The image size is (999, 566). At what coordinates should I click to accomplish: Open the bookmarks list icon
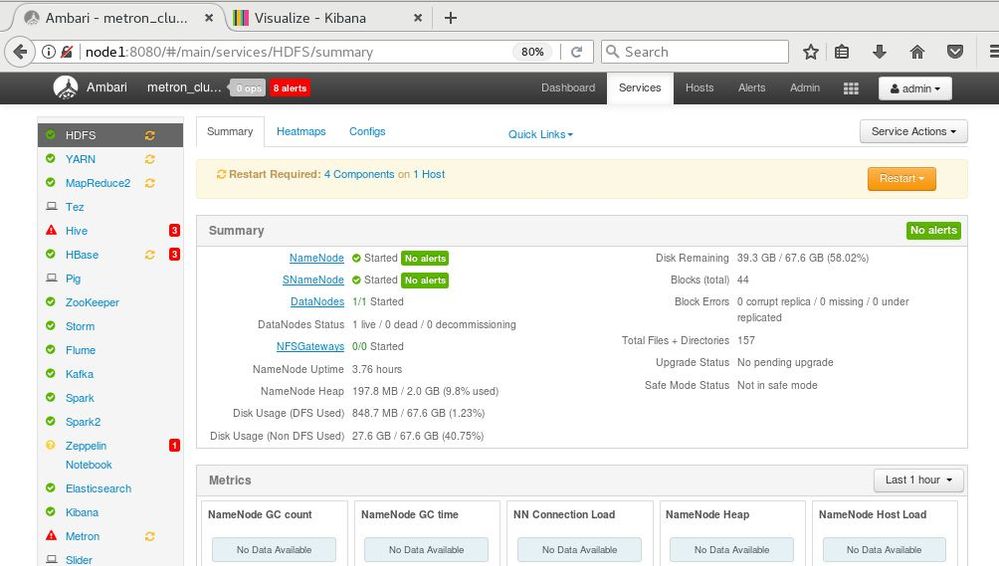click(x=842, y=52)
